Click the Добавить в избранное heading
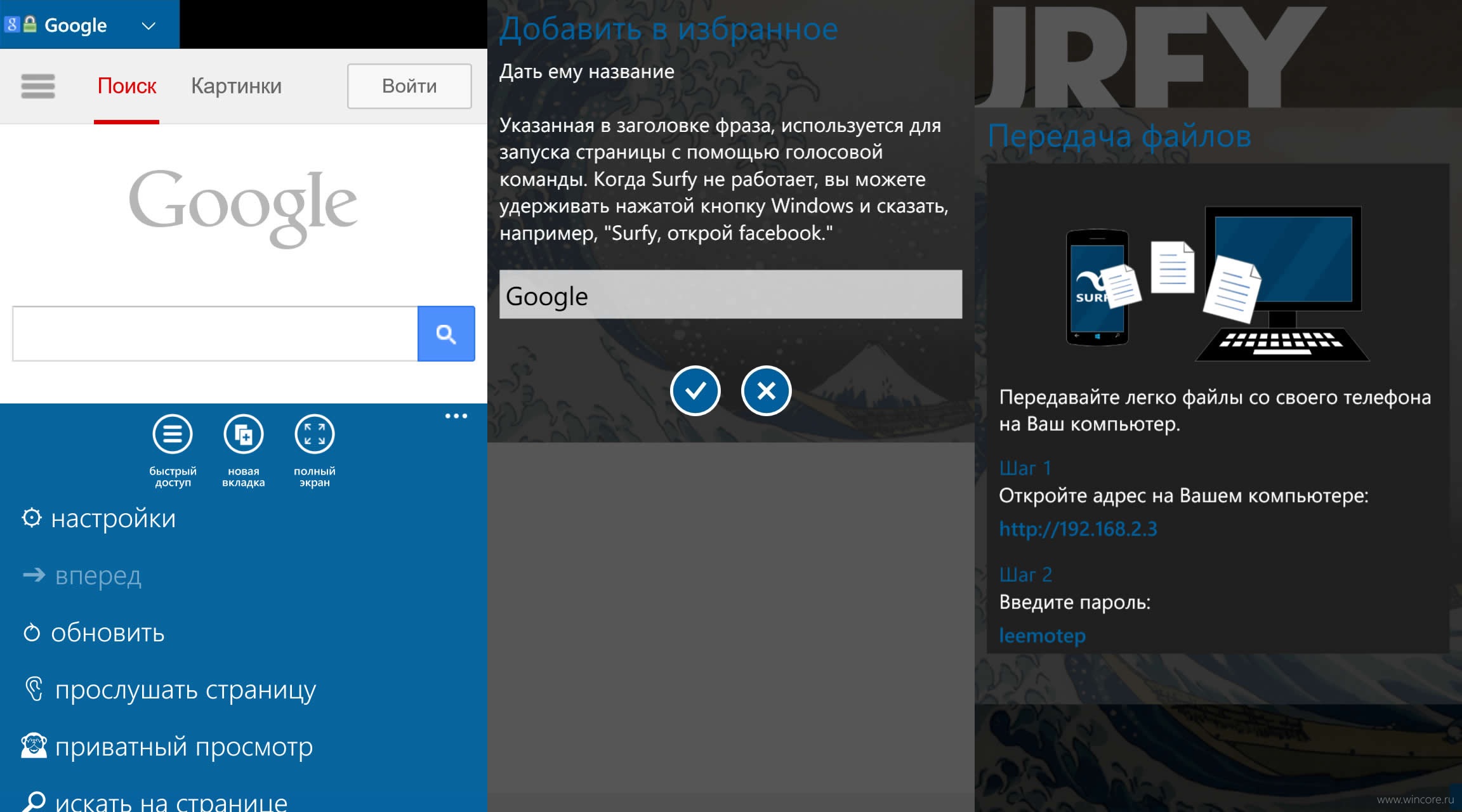This screenshot has width=1462, height=812. 668,29
